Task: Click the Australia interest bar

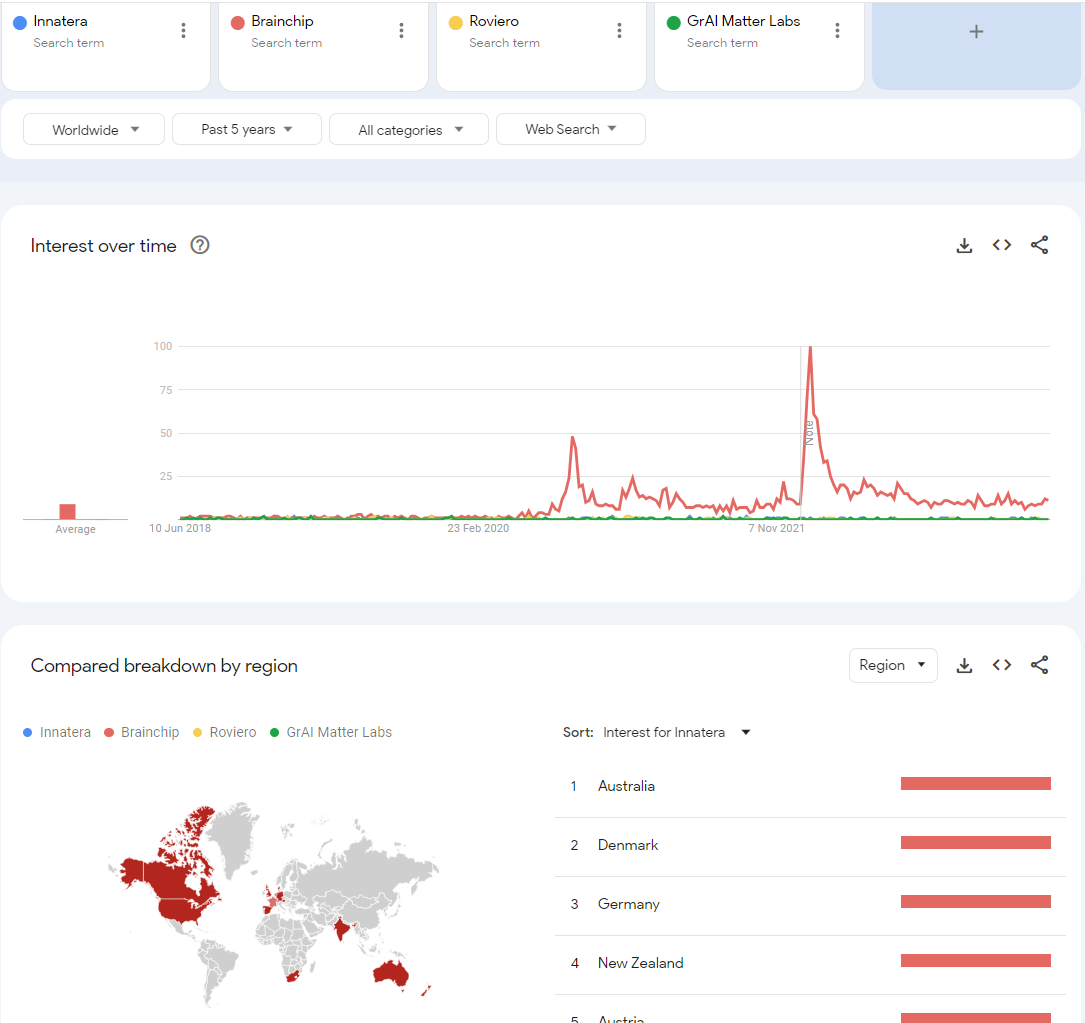Action: click(x=976, y=784)
